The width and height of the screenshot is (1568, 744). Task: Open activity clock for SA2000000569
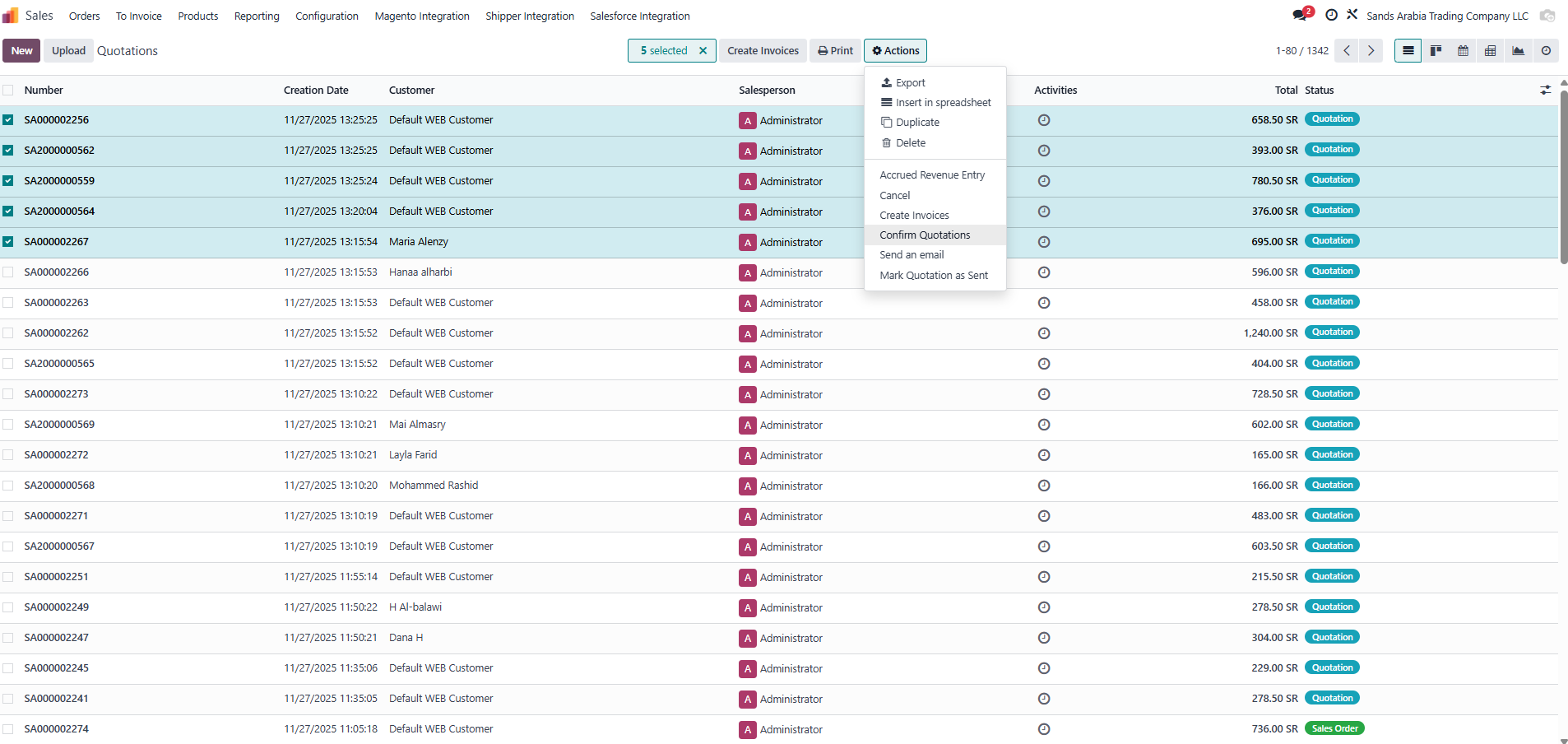click(x=1044, y=425)
